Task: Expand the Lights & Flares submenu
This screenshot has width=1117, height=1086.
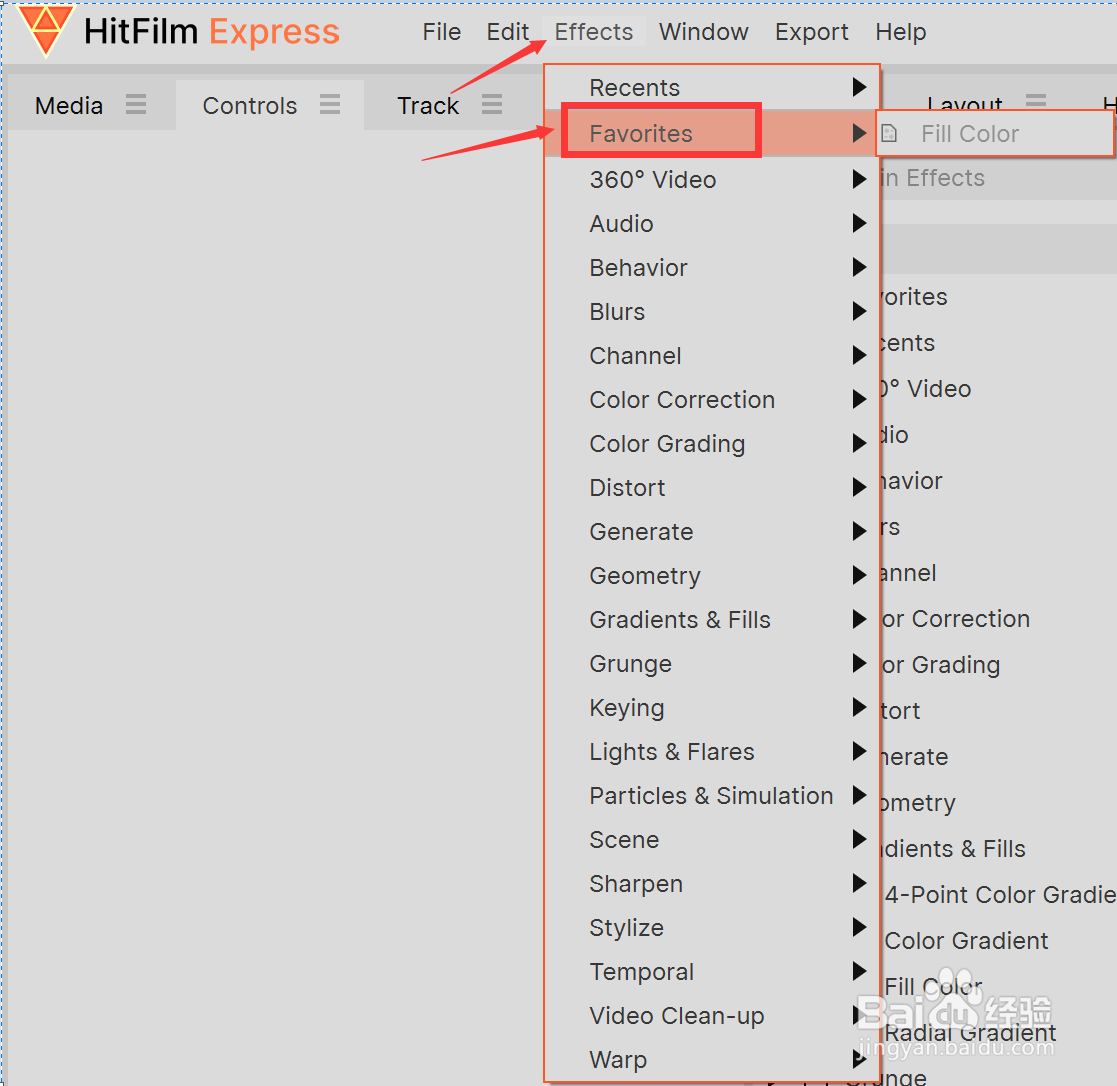Action: [x=712, y=752]
